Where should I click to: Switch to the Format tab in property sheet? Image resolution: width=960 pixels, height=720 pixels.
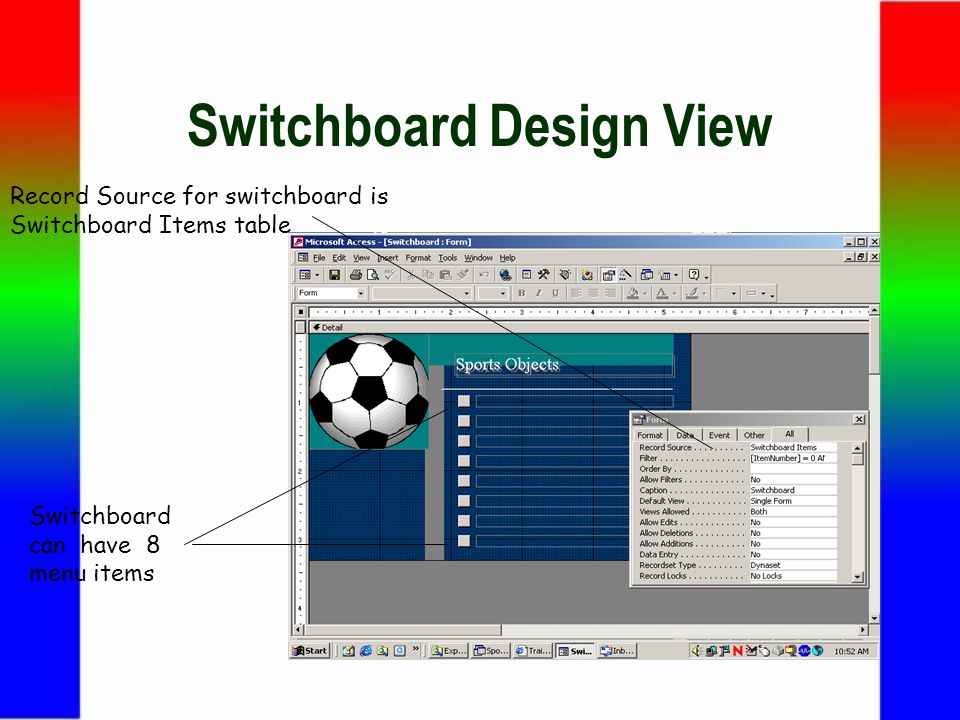650,435
